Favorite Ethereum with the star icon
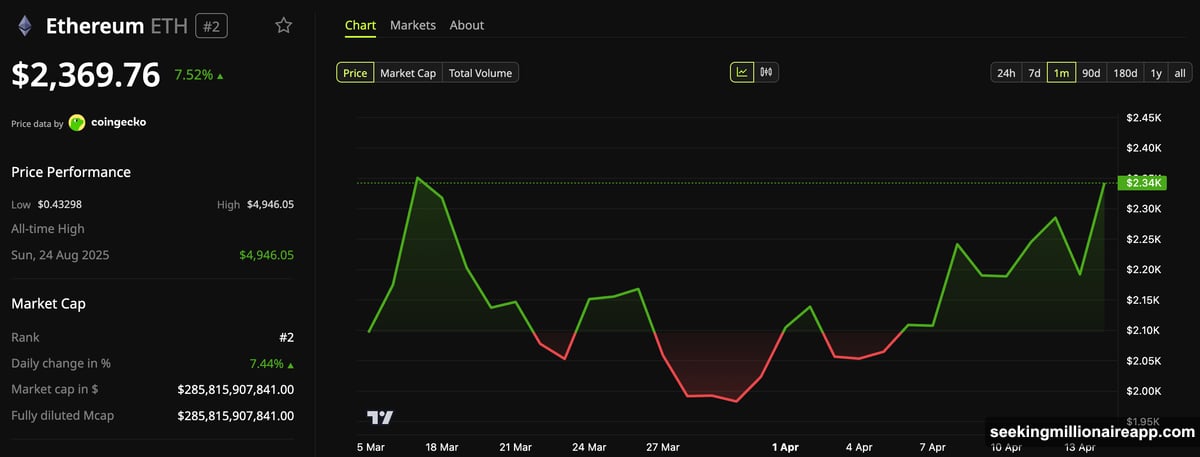Image resolution: width=1200 pixels, height=457 pixels. (x=284, y=26)
